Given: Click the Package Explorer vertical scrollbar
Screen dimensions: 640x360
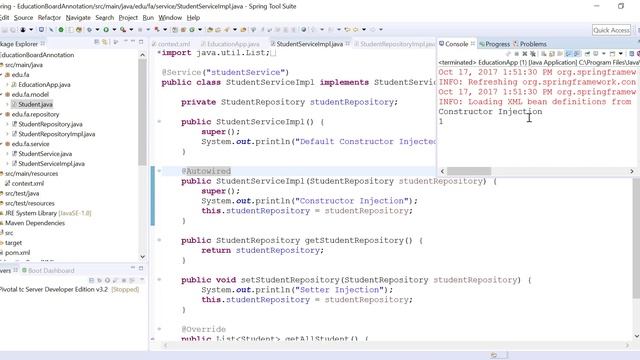Looking at the screenshot, I should tap(142, 112).
